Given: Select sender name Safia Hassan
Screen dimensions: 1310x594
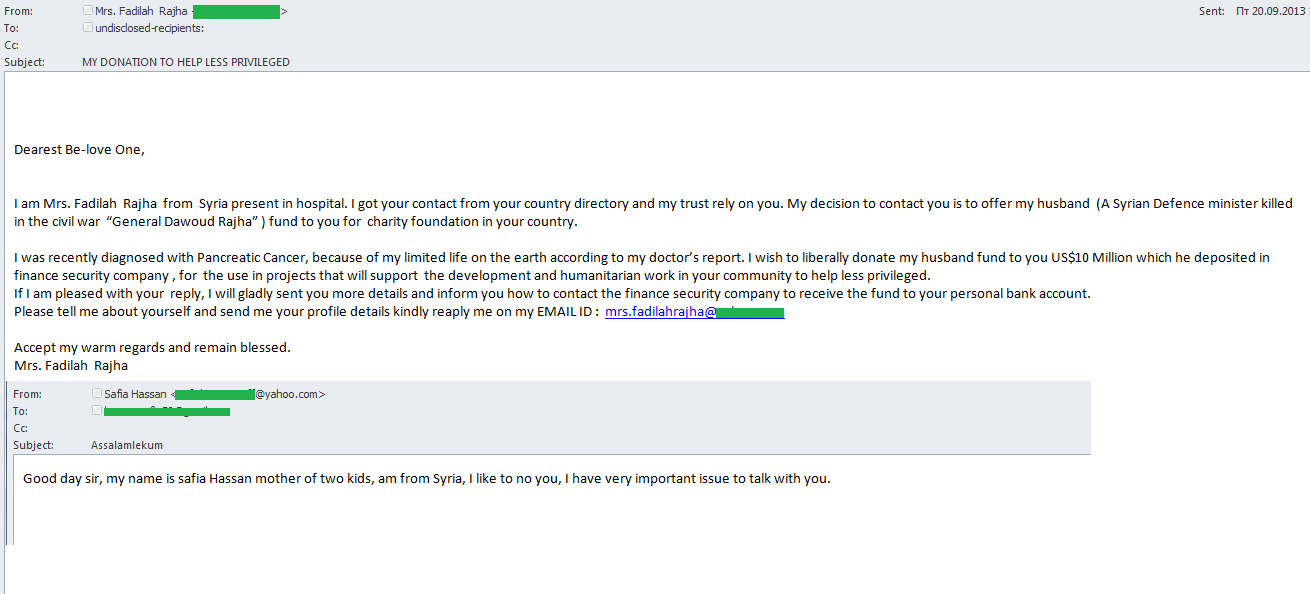Looking at the screenshot, I should pos(135,394).
